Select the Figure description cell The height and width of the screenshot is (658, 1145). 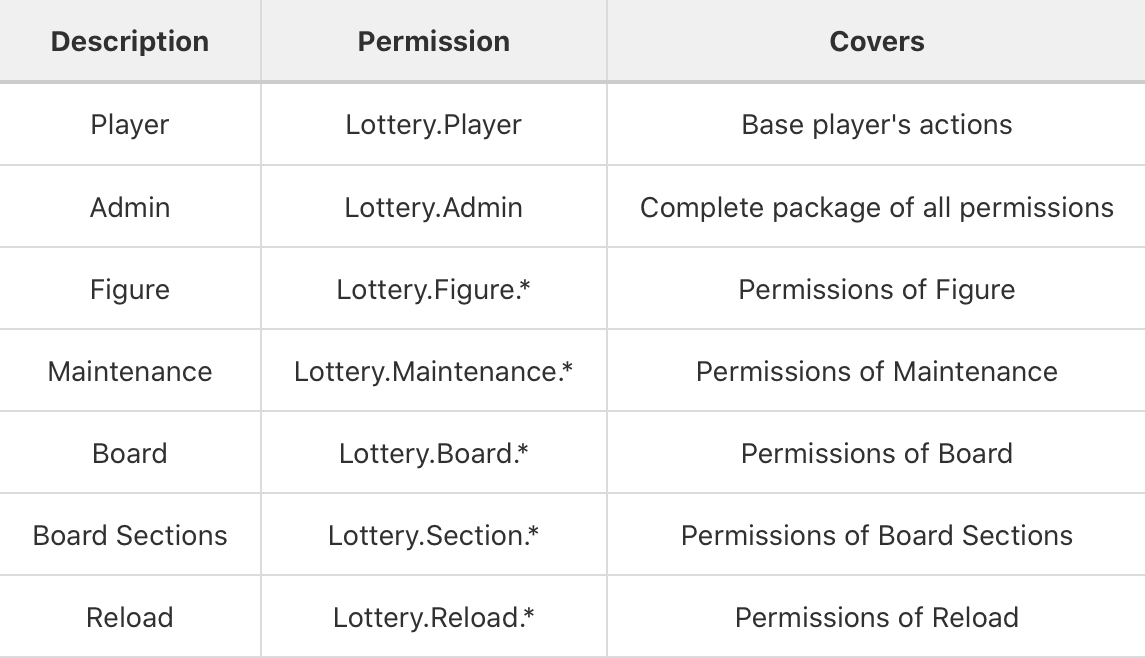point(130,289)
